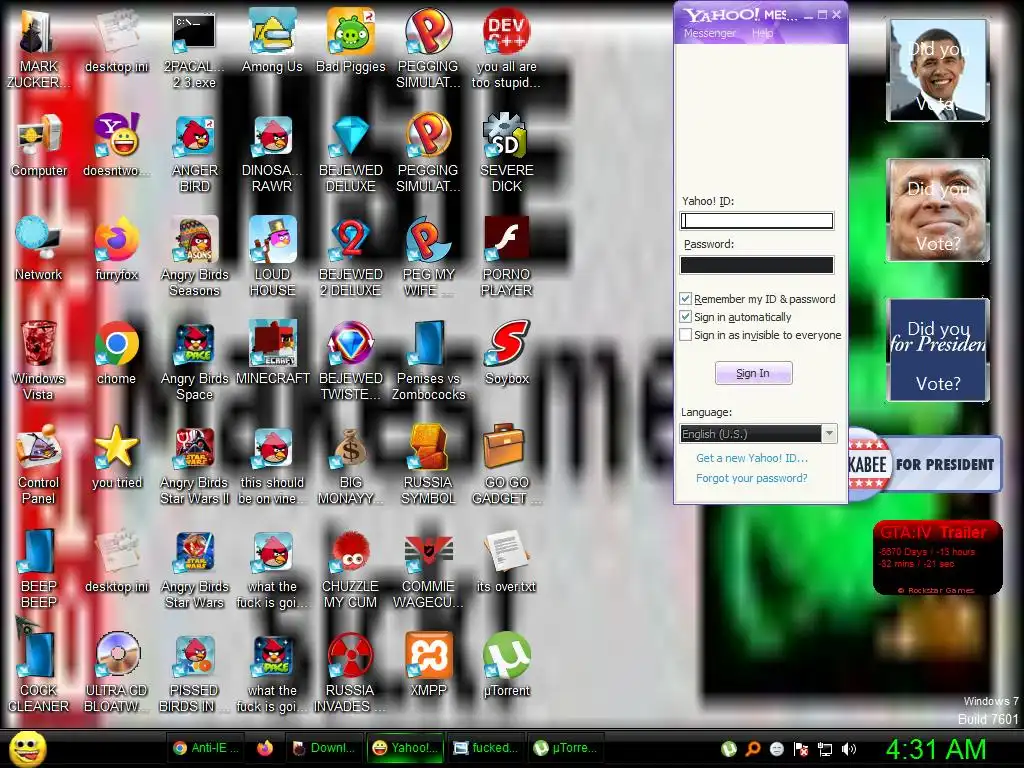Expand the Language dropdown in Yahoo Messenger
This screenshot has width=1024, height=768.
[x=829, y=434]
